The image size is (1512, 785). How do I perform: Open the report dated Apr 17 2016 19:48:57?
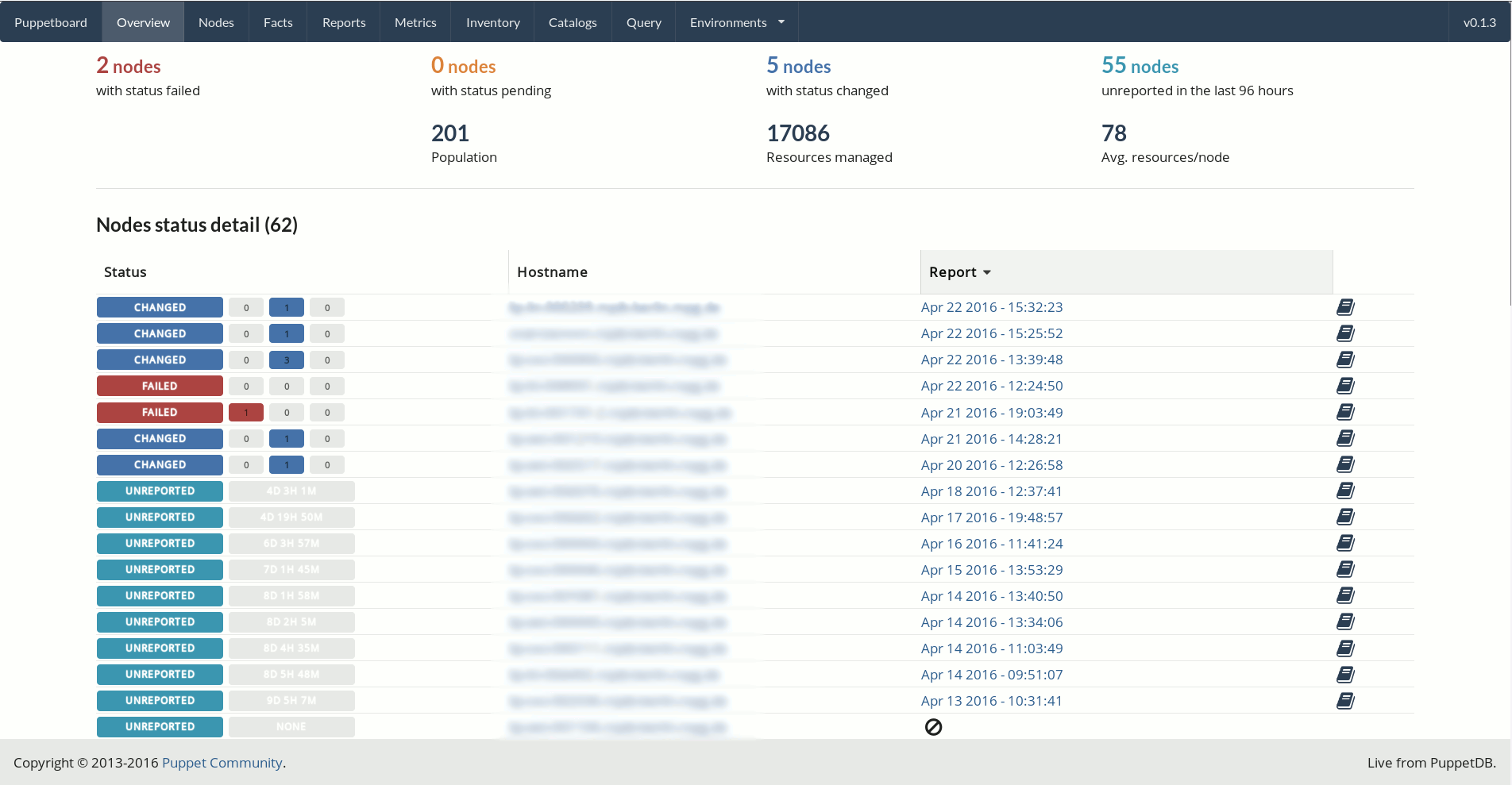(x=991, y=517)
